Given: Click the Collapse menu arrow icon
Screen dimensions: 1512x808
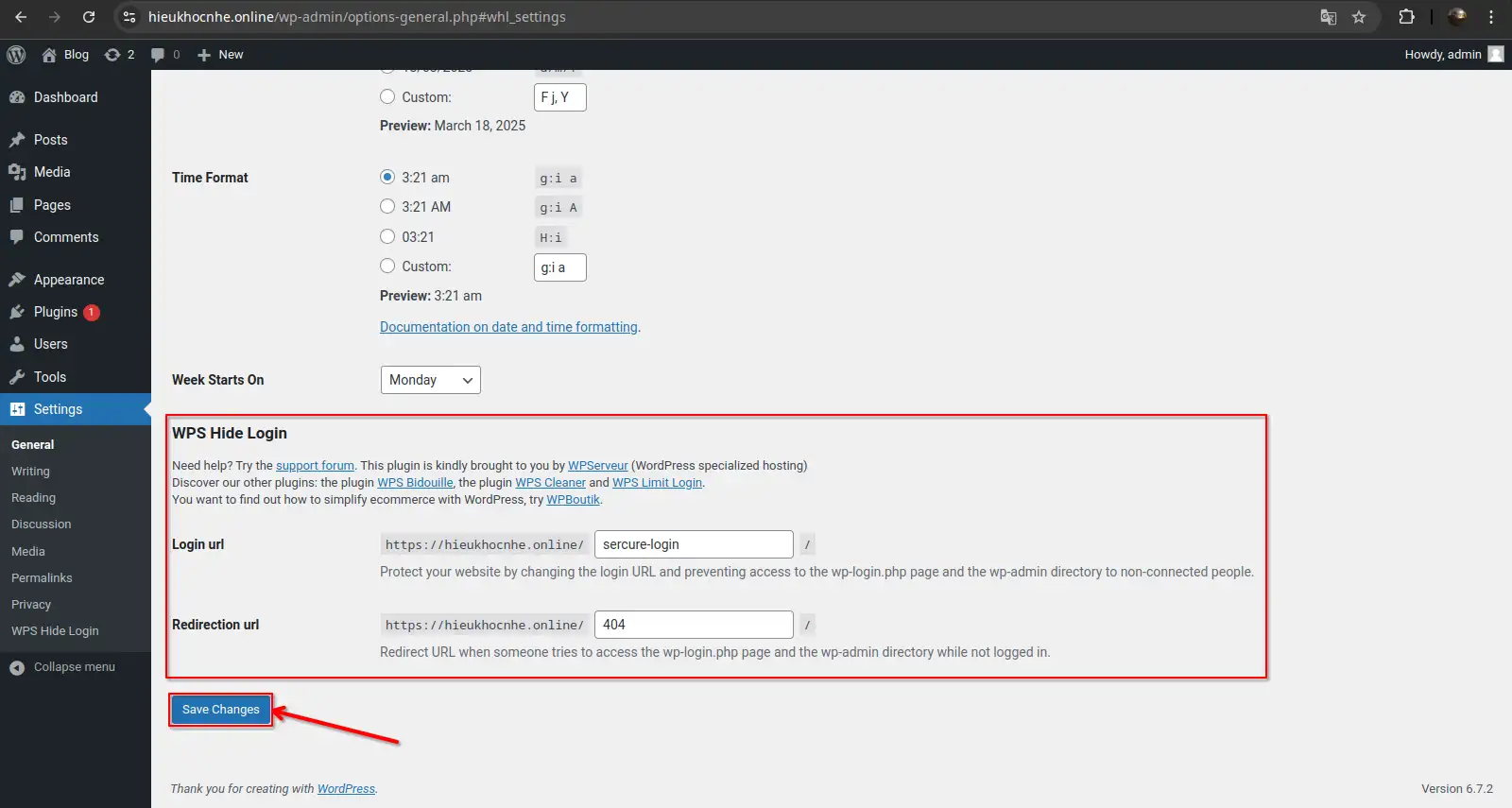Looking at the screenshot, I should pos(17,667).
